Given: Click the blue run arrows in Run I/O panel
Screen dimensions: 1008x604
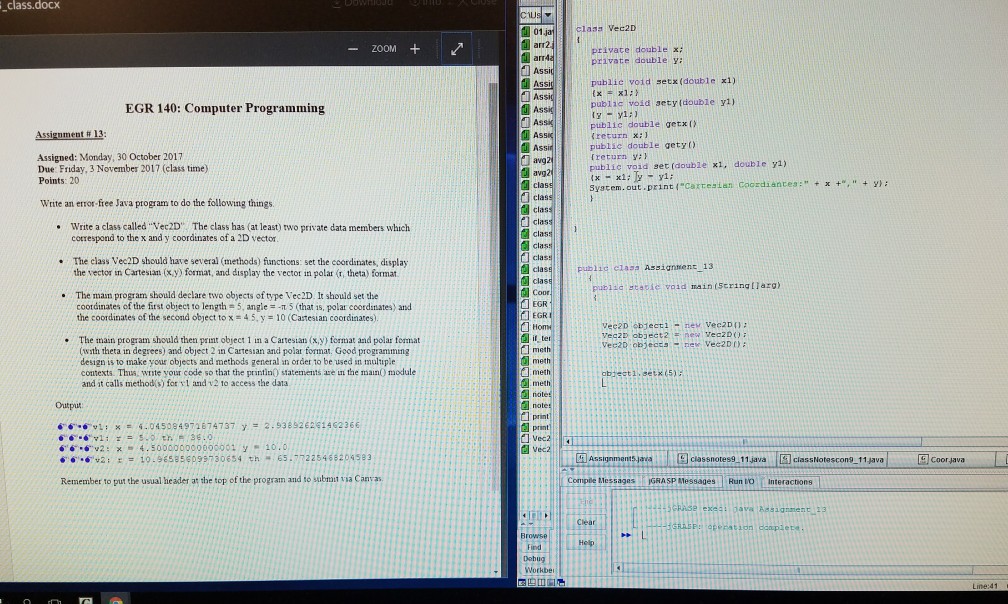Looking at the screenshot, I should (x=625, y=535).
